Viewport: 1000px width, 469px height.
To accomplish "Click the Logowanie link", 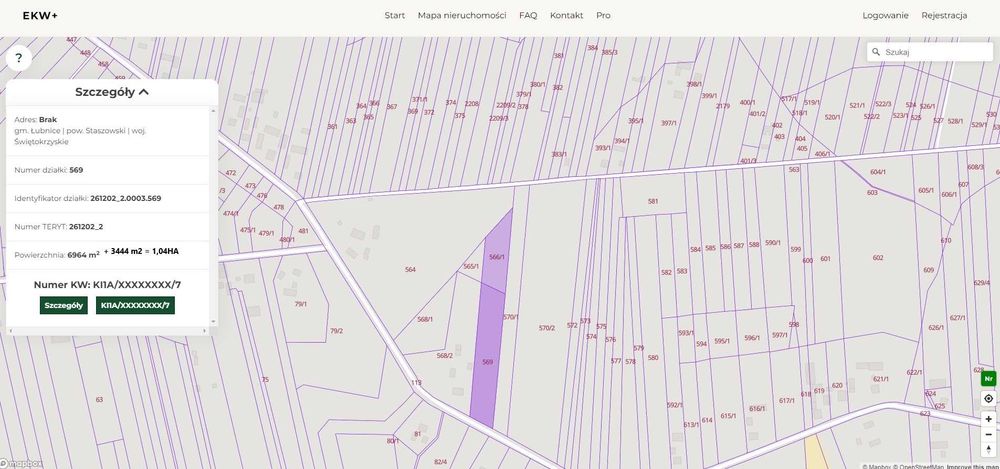I will coord(885,15).
